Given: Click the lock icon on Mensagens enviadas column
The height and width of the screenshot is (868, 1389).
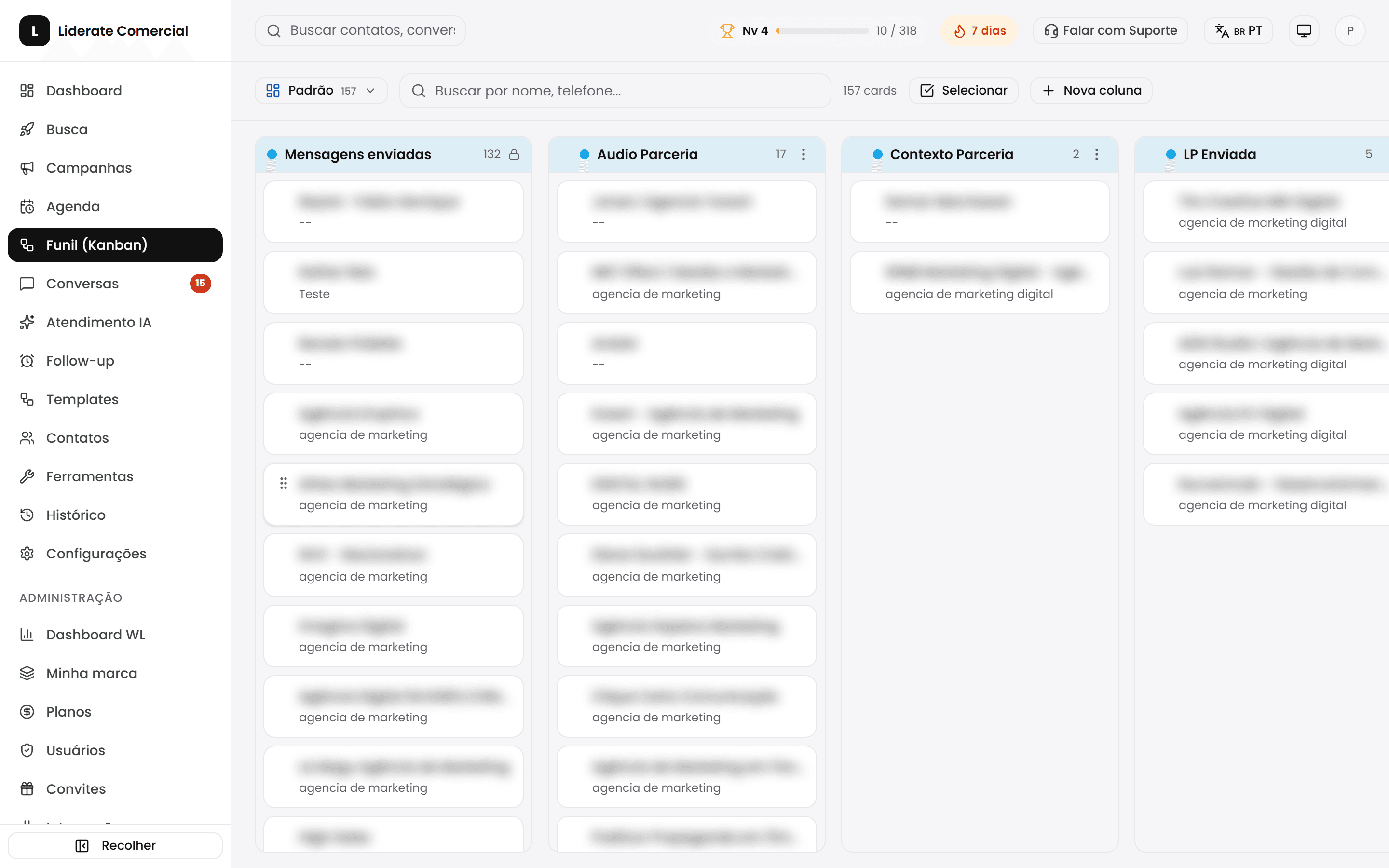Looking at the screenshot, I should click(514, 154).
